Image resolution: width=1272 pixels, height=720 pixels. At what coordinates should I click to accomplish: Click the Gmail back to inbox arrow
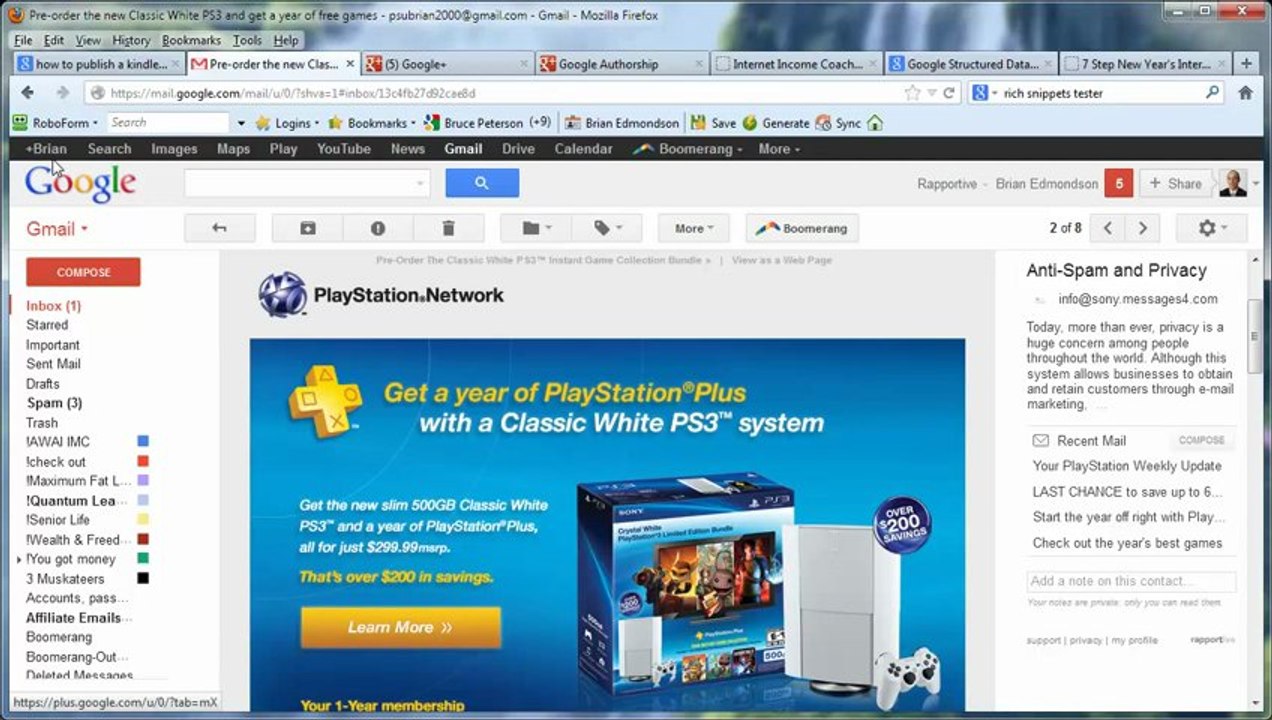pyautogui.click(x=219, y=228)
